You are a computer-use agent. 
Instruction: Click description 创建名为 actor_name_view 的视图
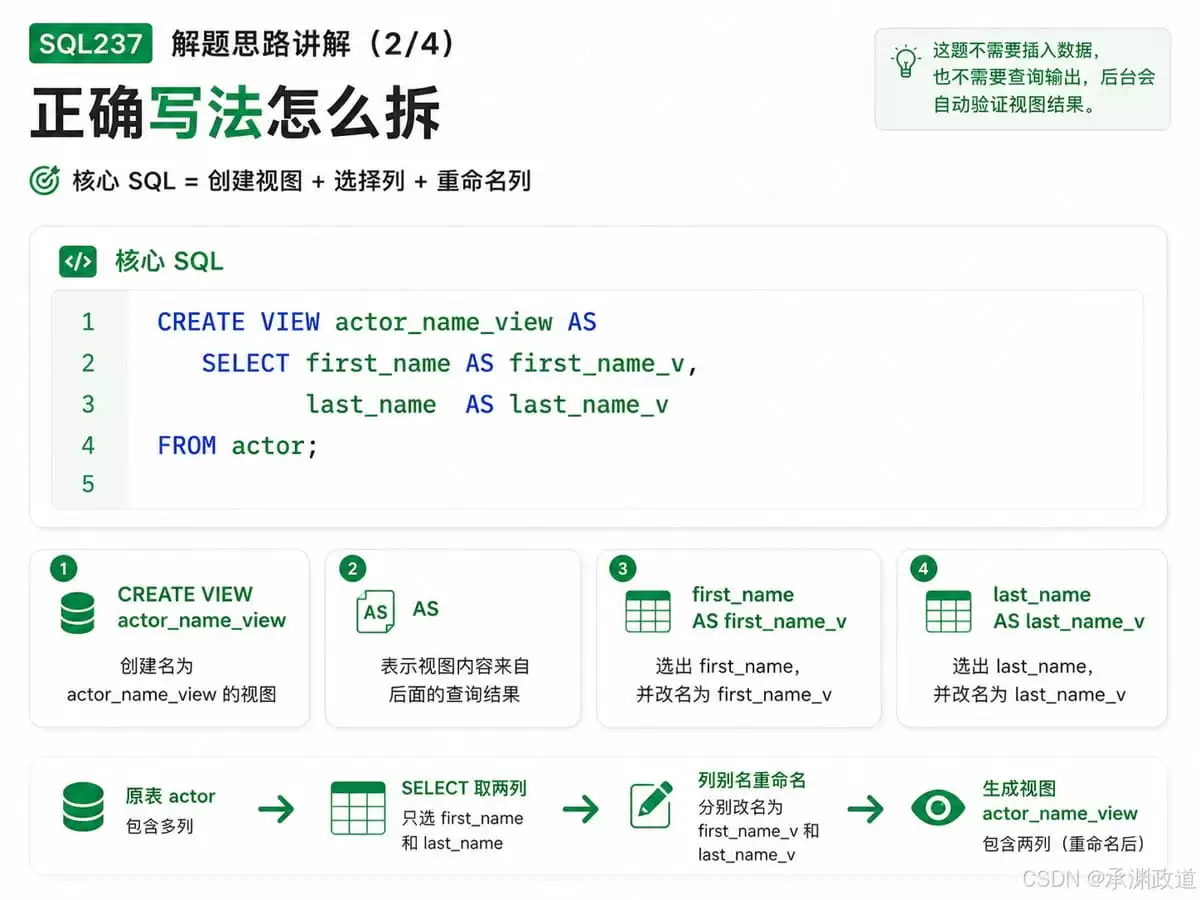pos(171,680)
